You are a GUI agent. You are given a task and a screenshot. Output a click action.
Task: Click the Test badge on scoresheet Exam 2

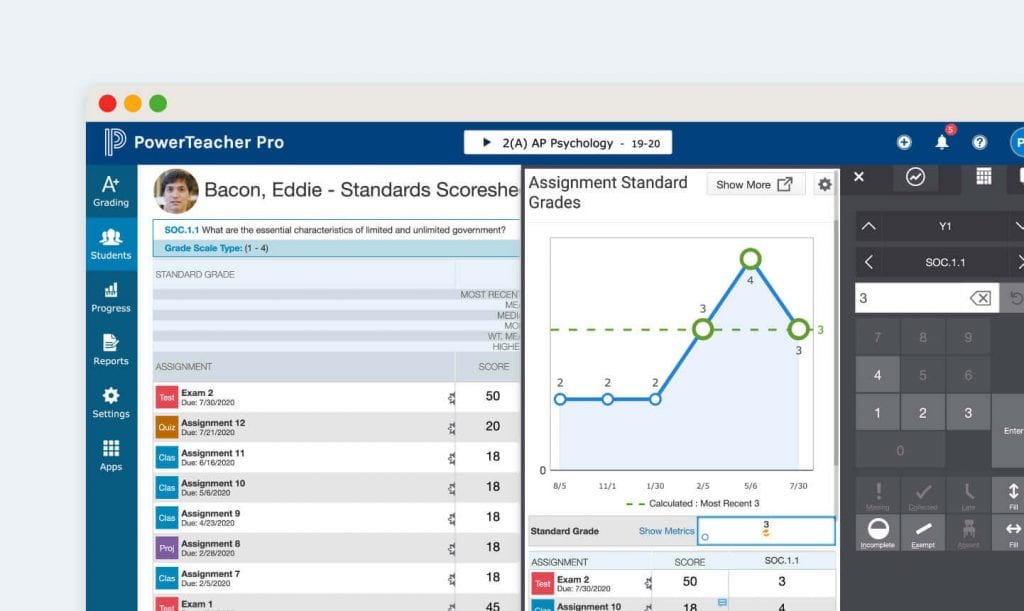click(167, 398)
